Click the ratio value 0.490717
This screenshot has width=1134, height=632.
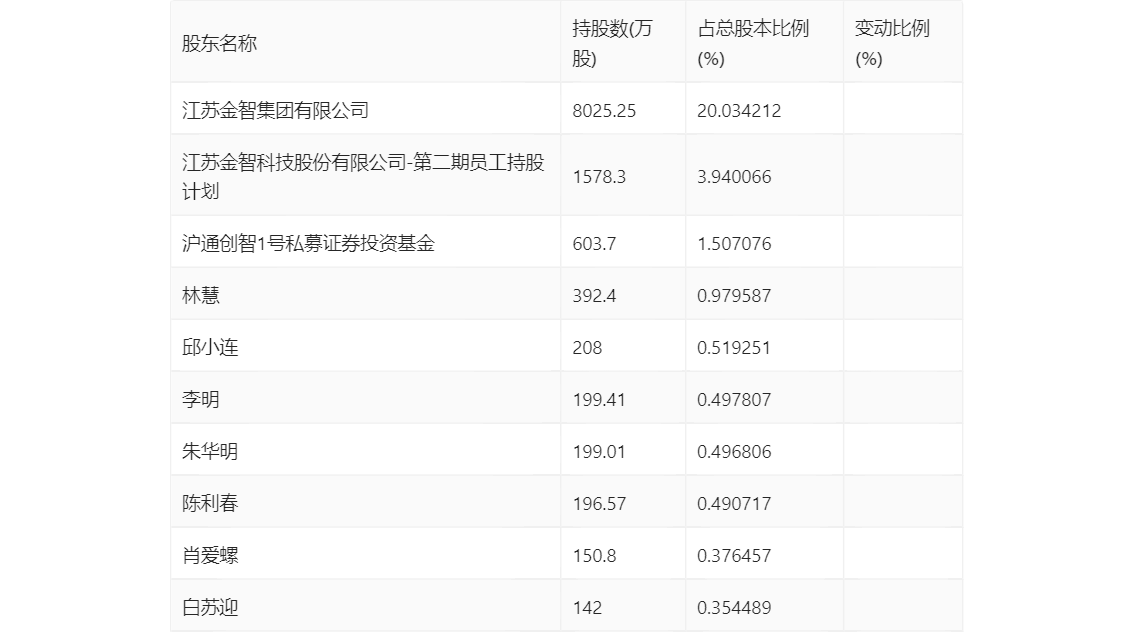(x=734, y=504)
